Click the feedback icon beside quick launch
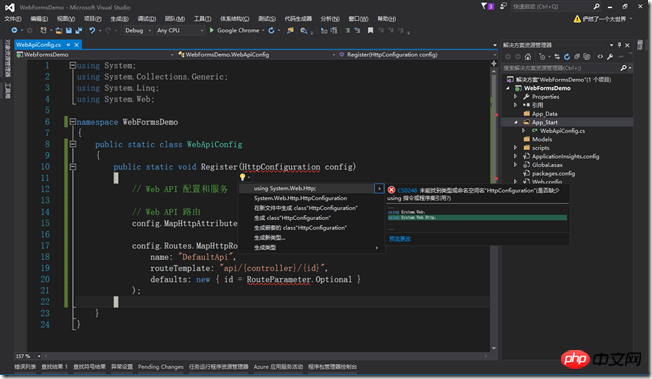The width and height of the screenshot is (652, 379). 503,6
